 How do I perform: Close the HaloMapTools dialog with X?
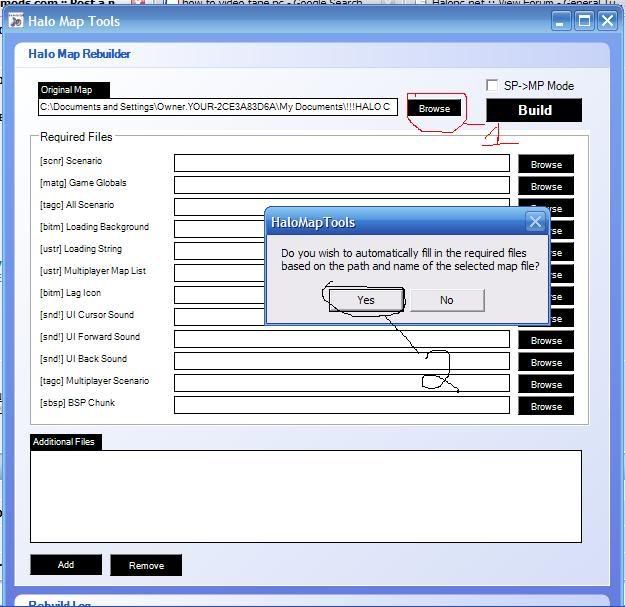tap(535, 222)
